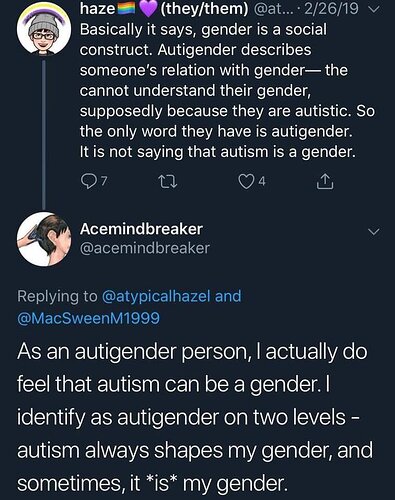Click haze's display name
Viewport: 395px width, 500px height.
pos(97,9)
